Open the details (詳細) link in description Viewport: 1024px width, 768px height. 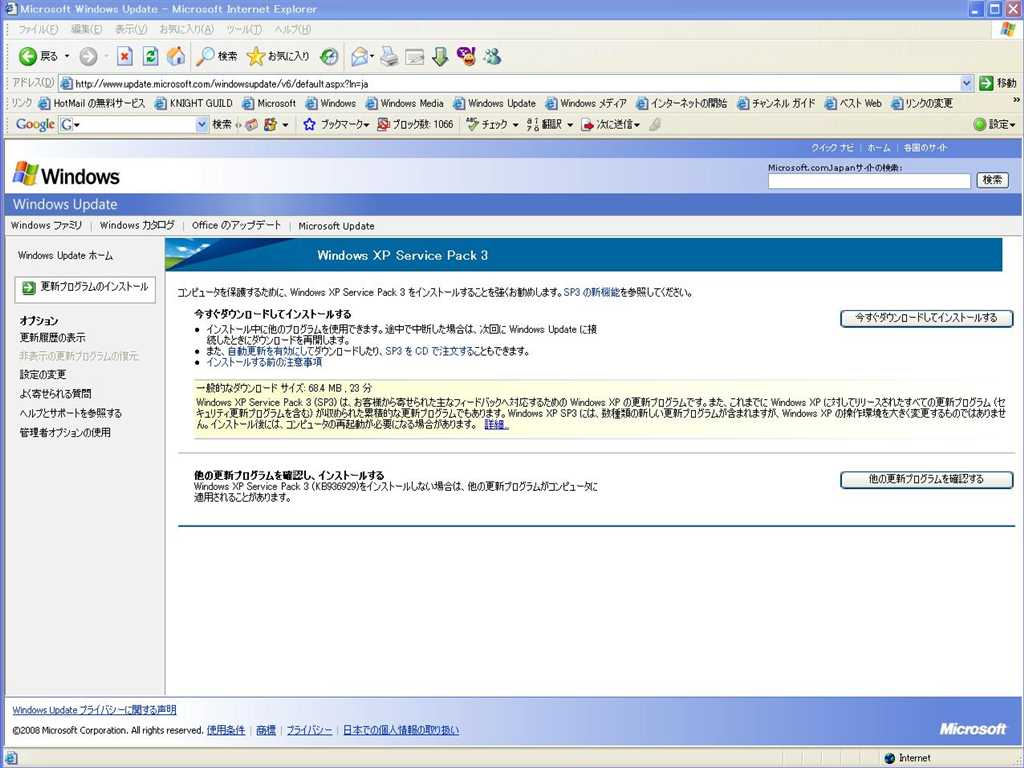(496, 424)
